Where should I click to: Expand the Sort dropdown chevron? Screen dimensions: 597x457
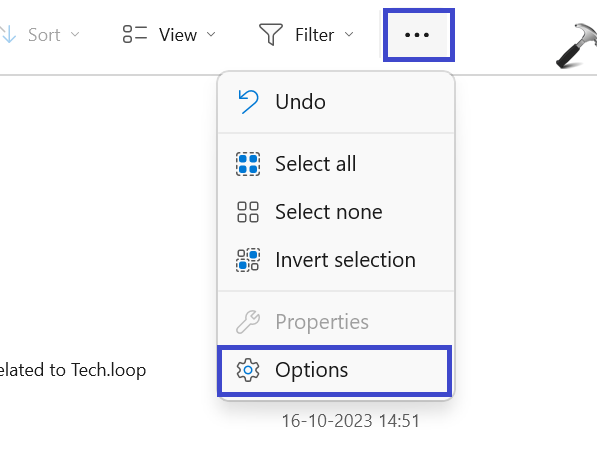tap(75, 34)
